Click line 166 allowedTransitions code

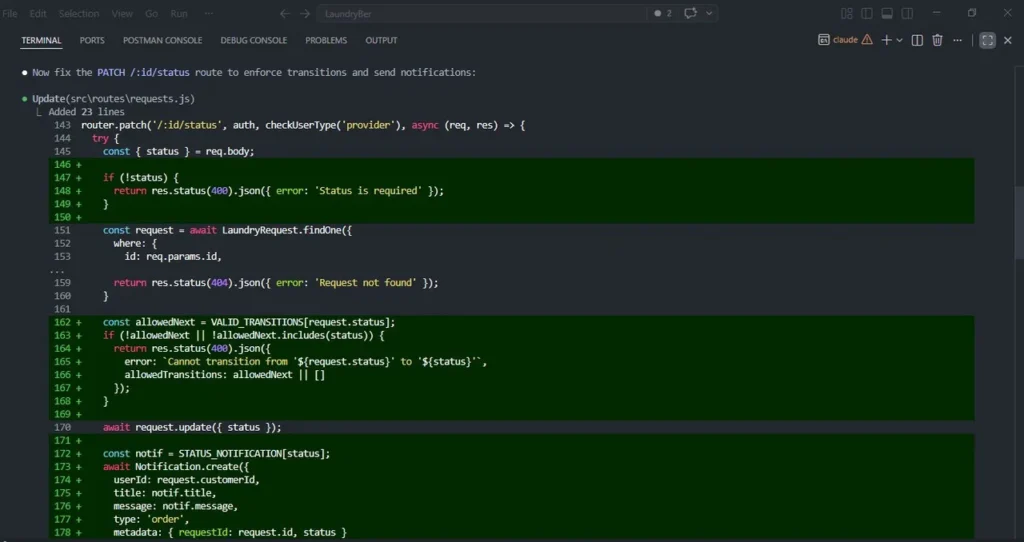[224, 375]
